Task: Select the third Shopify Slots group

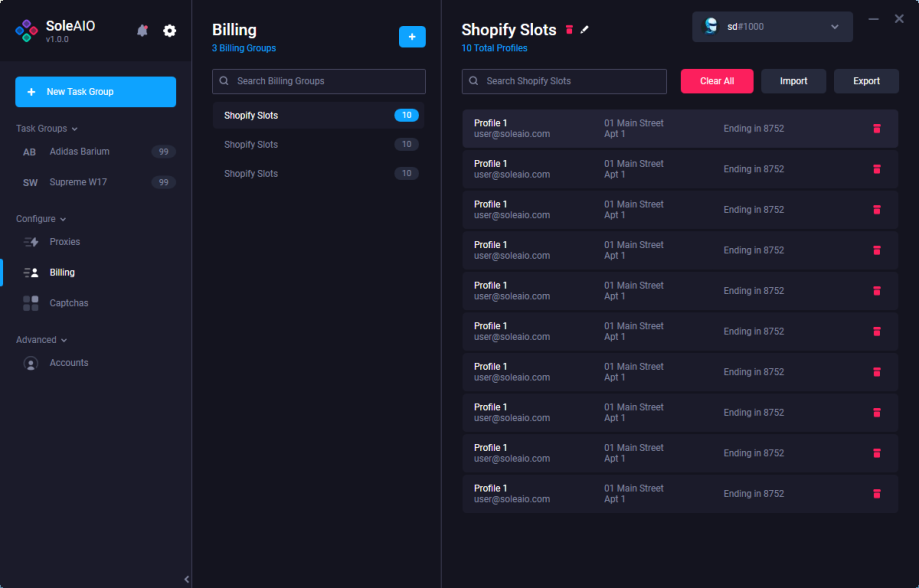Action: [319, 174]
